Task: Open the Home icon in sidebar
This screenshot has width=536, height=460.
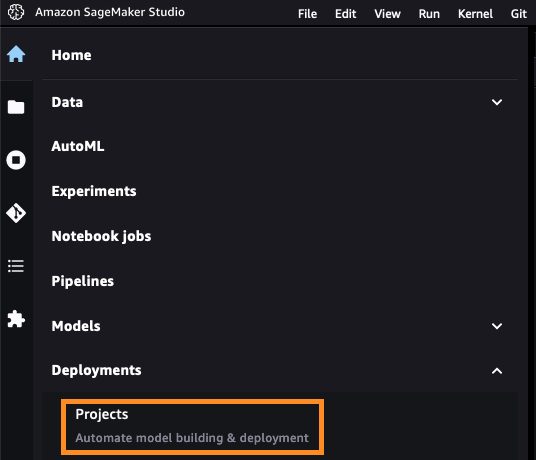Action: coord(16,54)
